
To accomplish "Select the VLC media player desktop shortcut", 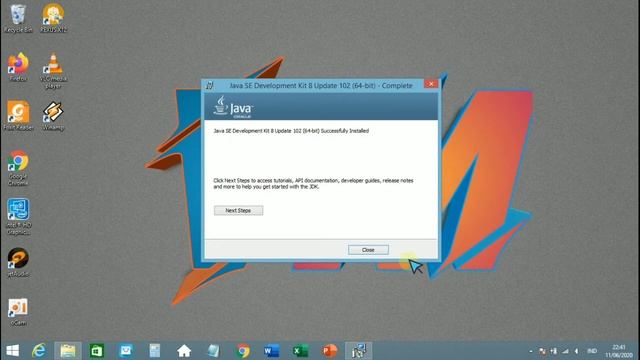I will click(53, 71).
